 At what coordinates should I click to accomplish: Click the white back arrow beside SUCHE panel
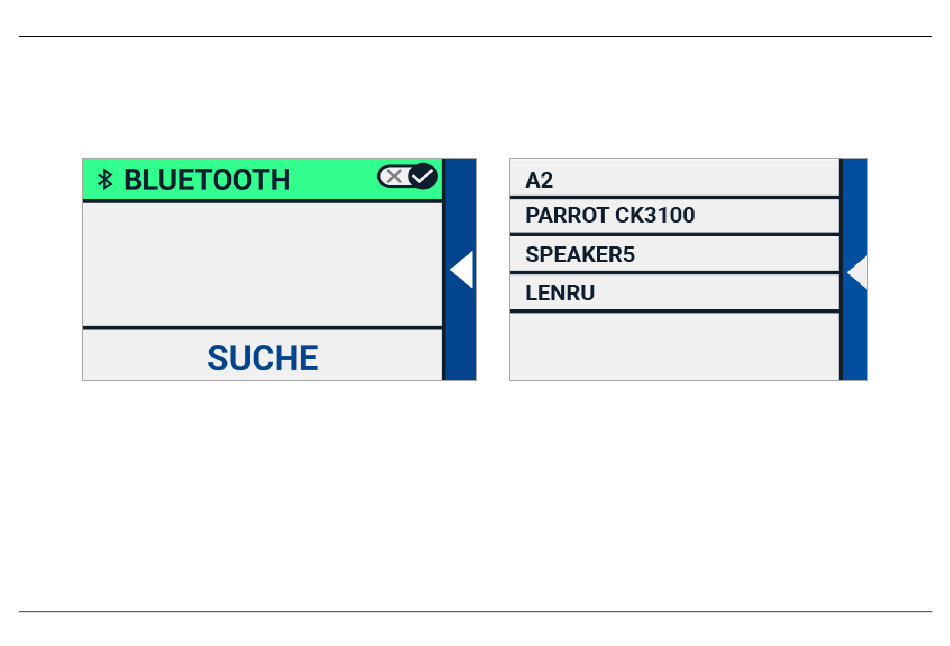462,270
